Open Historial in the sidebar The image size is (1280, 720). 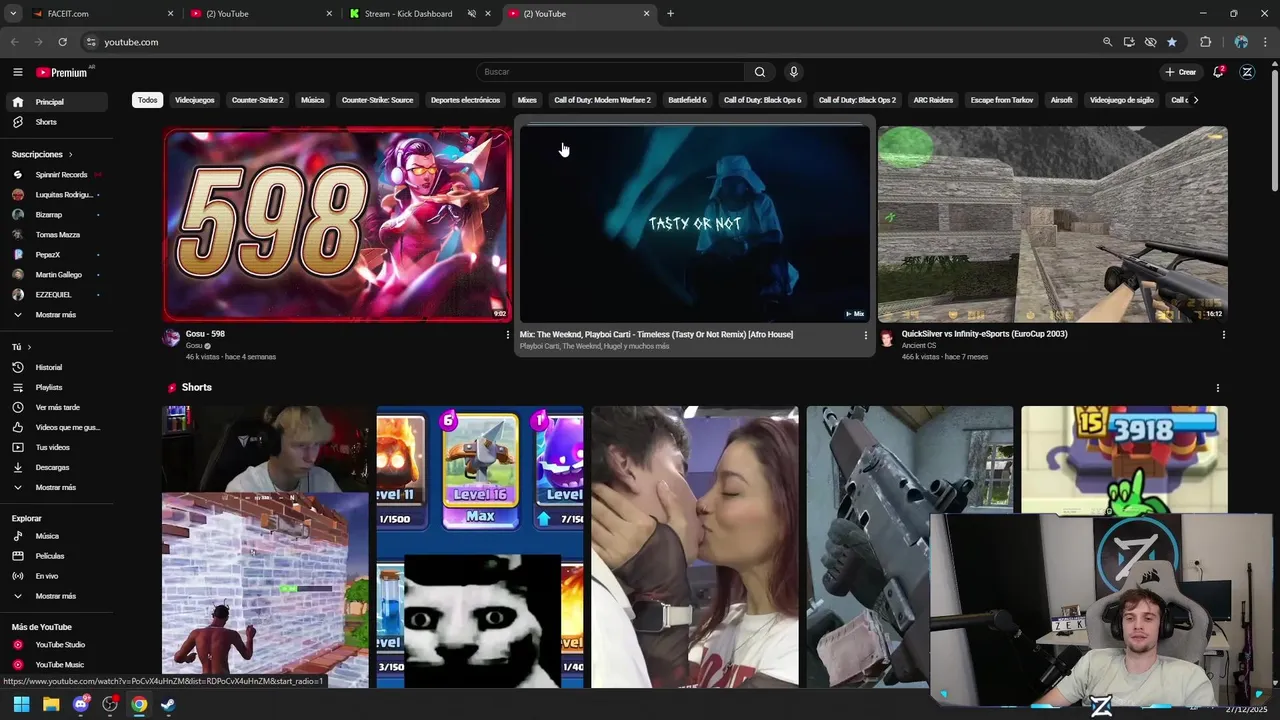pos(55,367)
